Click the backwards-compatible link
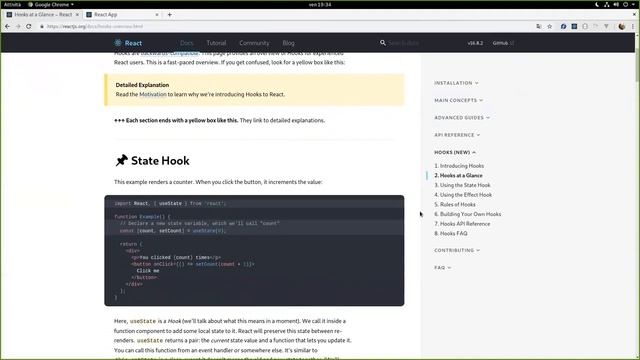 click(x=169, y=53)
